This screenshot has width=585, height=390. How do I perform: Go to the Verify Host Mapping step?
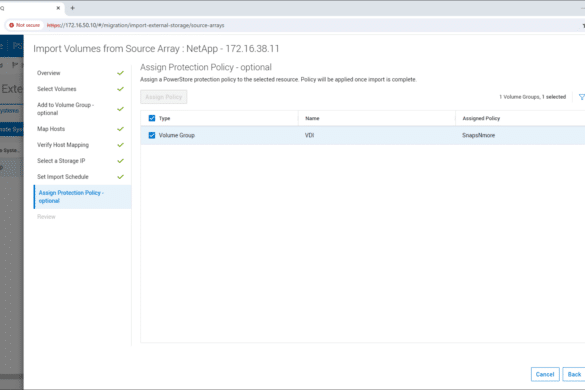click(x=63, y=145)
